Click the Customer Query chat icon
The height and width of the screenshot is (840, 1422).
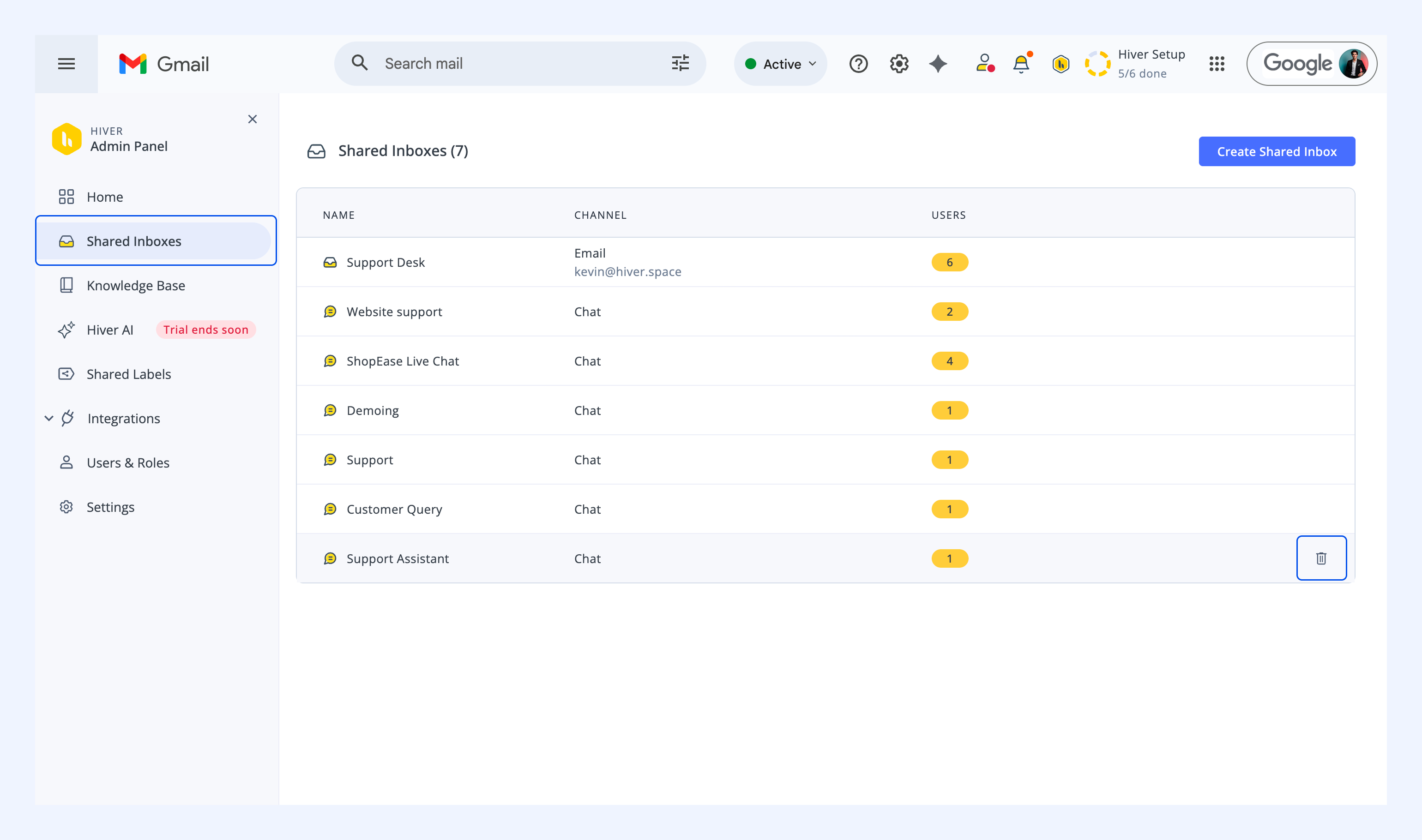tap(330, 510)
